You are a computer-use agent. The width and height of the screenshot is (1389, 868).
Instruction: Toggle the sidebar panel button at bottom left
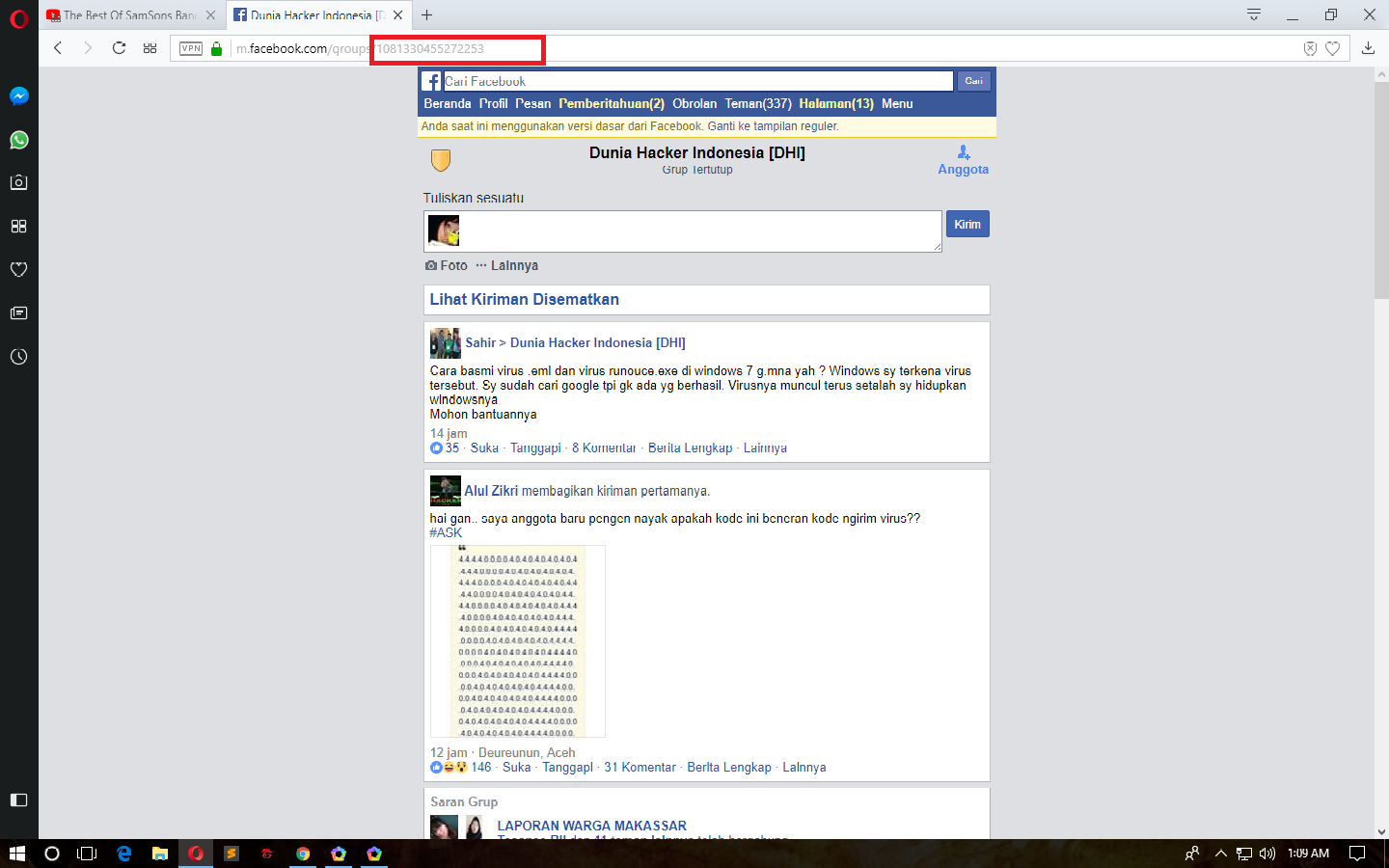(18, 800)
